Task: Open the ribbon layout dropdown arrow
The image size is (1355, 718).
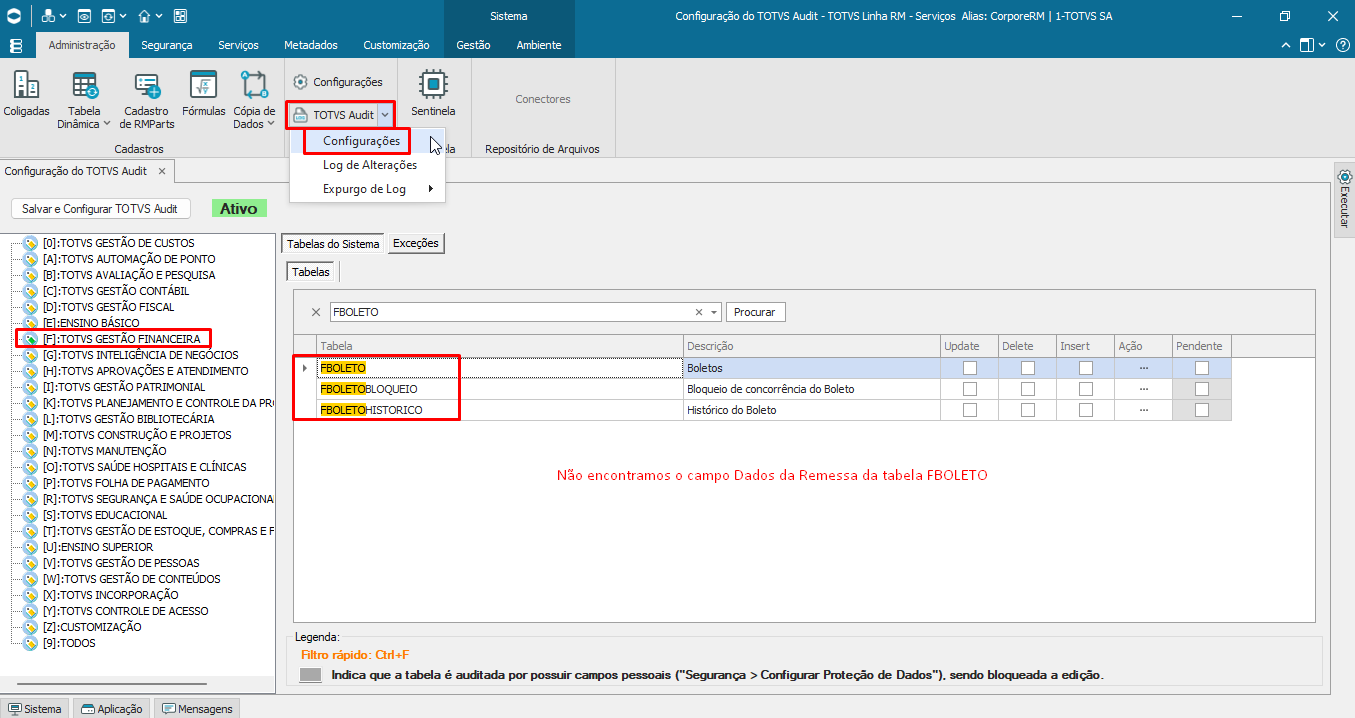Action: coord(1321,45)
